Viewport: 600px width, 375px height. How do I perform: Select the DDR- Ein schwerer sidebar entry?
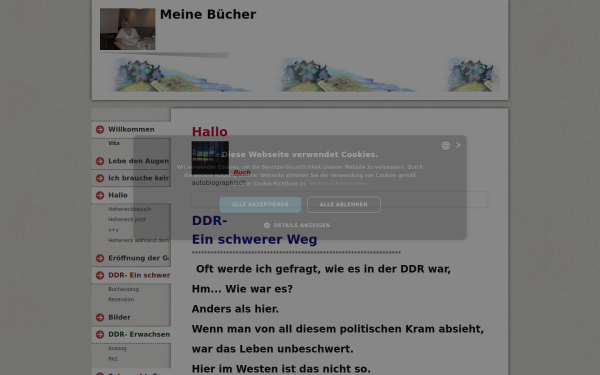[x=139, y=276]
